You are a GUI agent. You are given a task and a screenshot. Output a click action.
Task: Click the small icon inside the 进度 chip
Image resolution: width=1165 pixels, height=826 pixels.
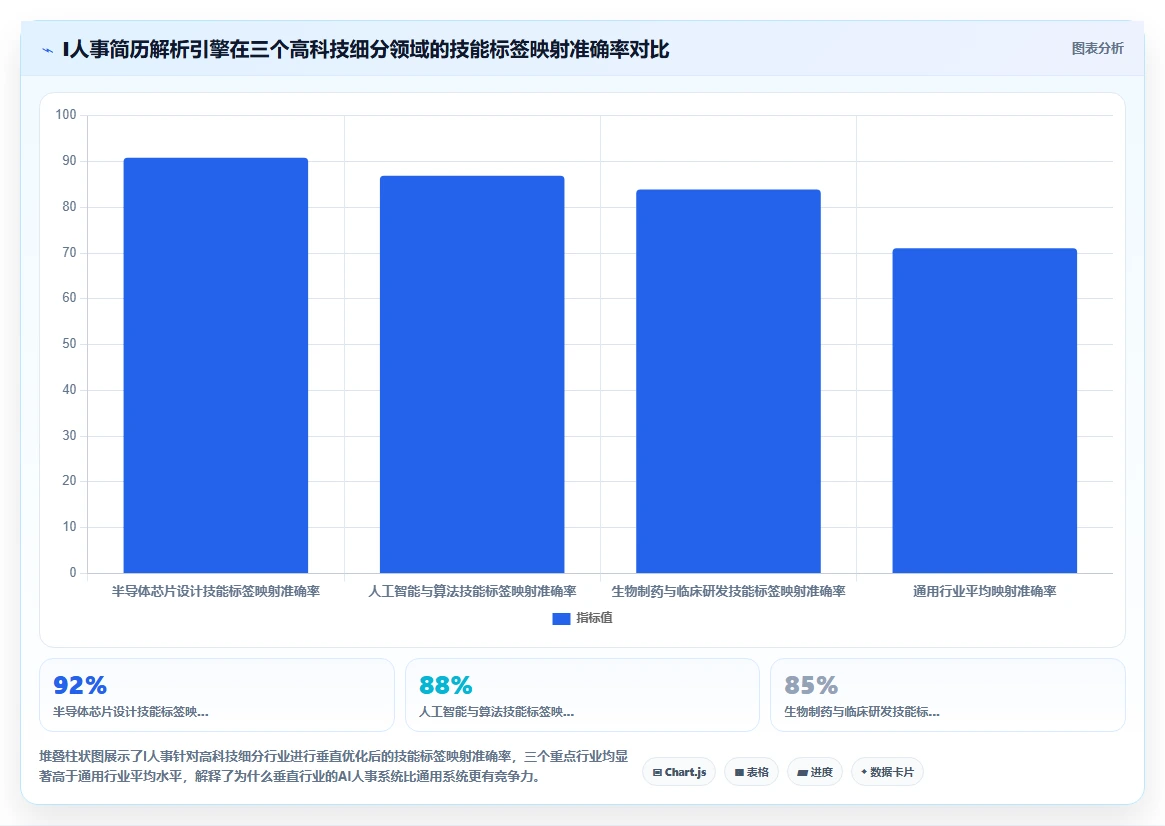(x=802, y=773)
